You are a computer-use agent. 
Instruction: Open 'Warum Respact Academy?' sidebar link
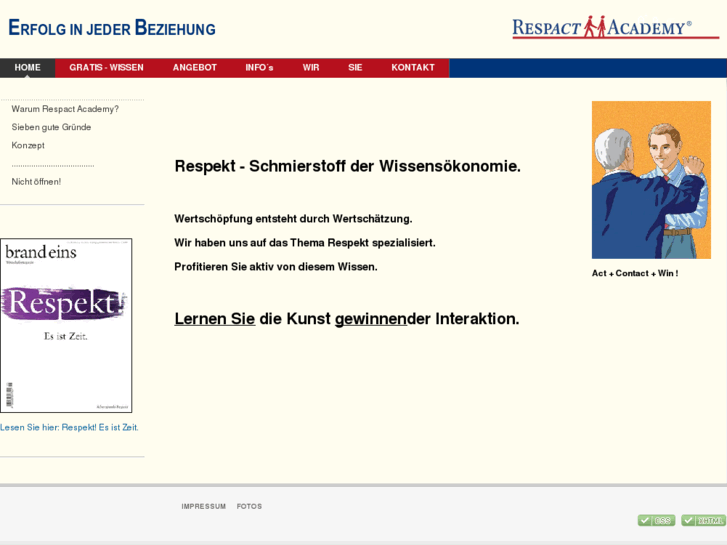(x=65, y=109)
